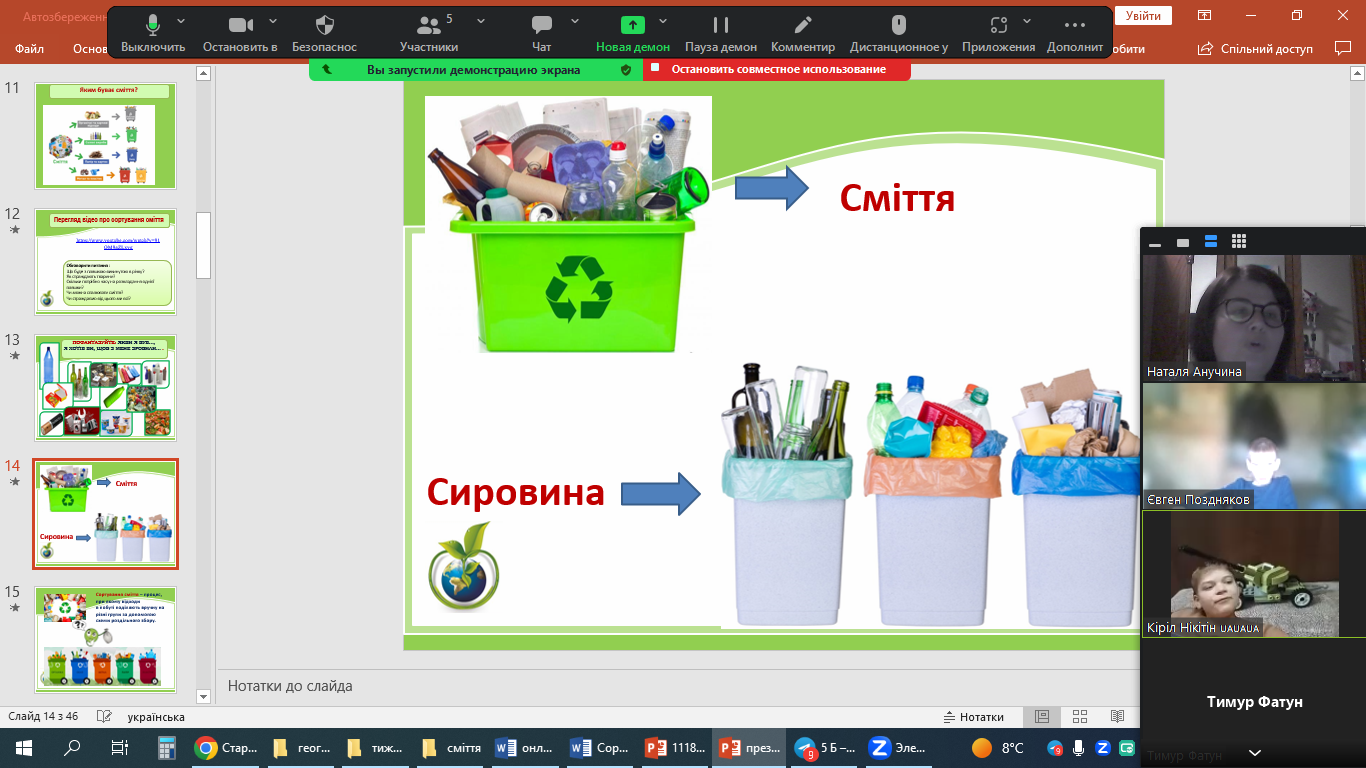Stop Zoom video (Остановить в)

click(x=239, y=34)
